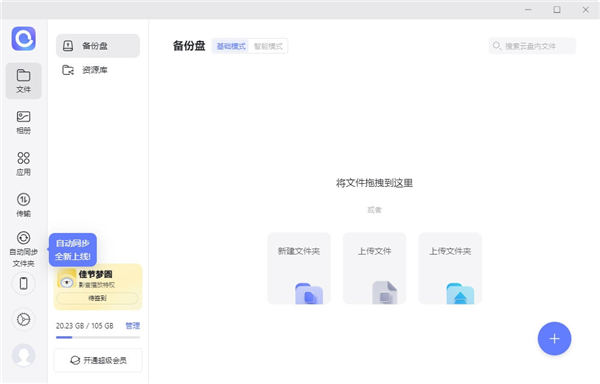600x384 pixels.
Task: Click the 开通超级会员 button
Action: point(98,360)
